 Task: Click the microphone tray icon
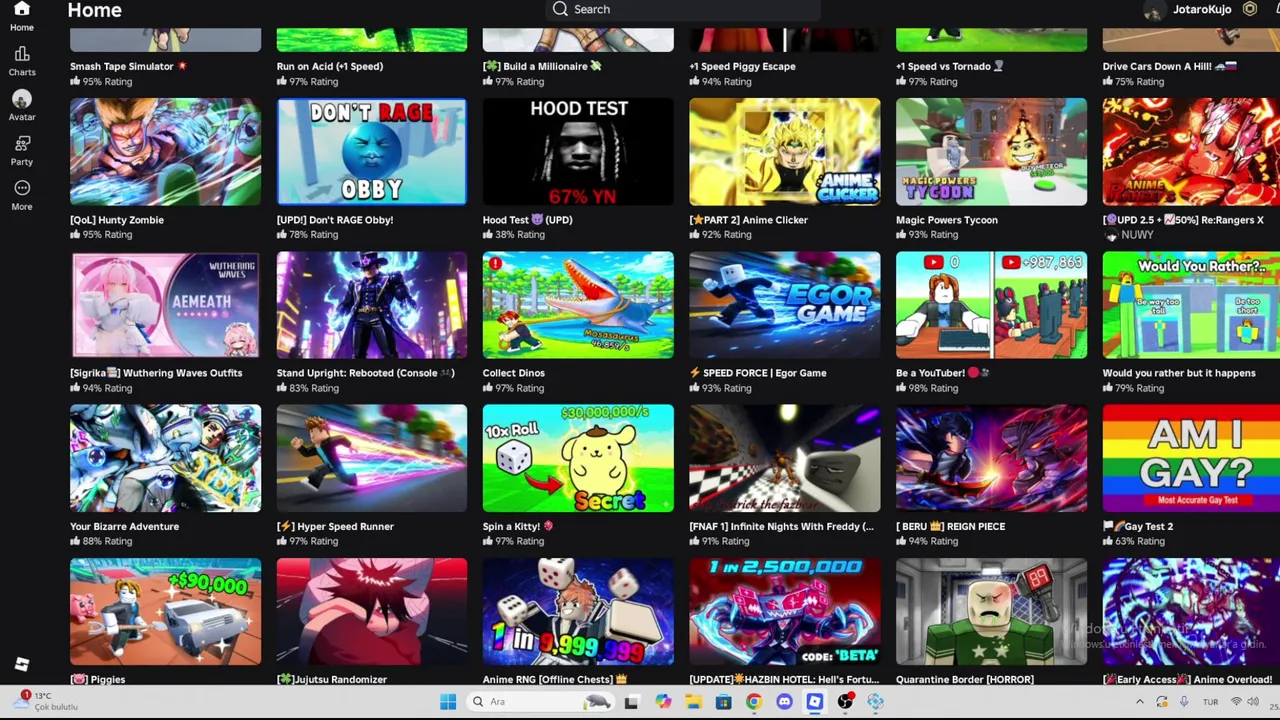coord(1184,702)
